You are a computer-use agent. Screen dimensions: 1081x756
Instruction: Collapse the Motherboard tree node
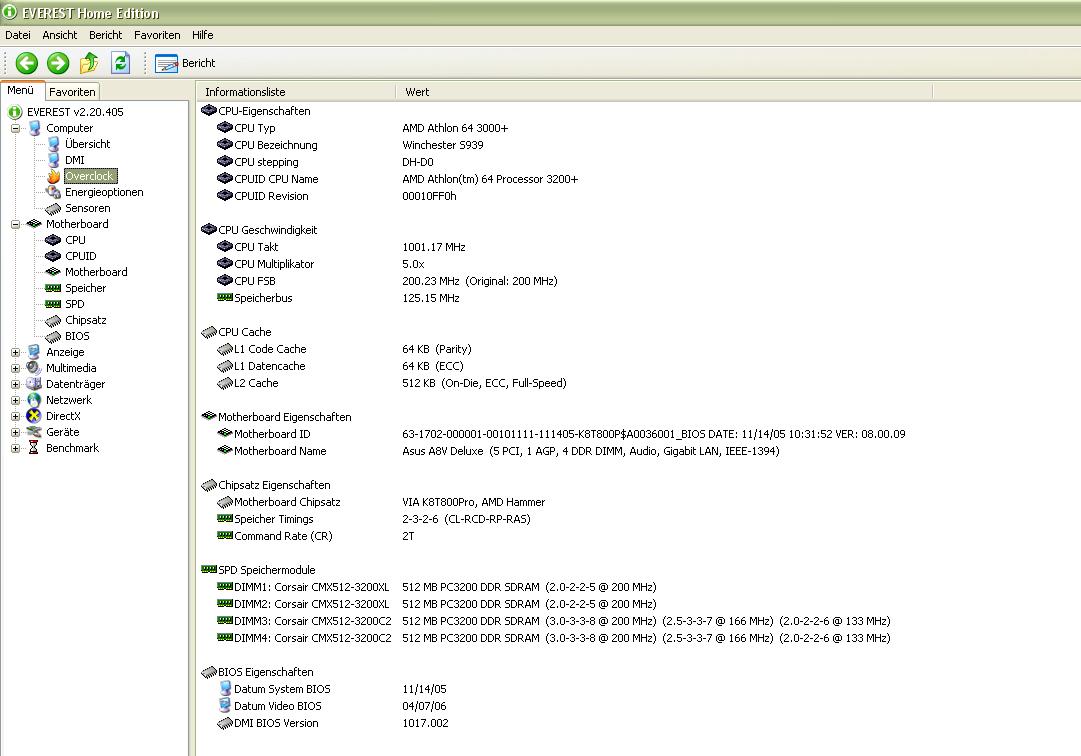click(x=15, y=224)
